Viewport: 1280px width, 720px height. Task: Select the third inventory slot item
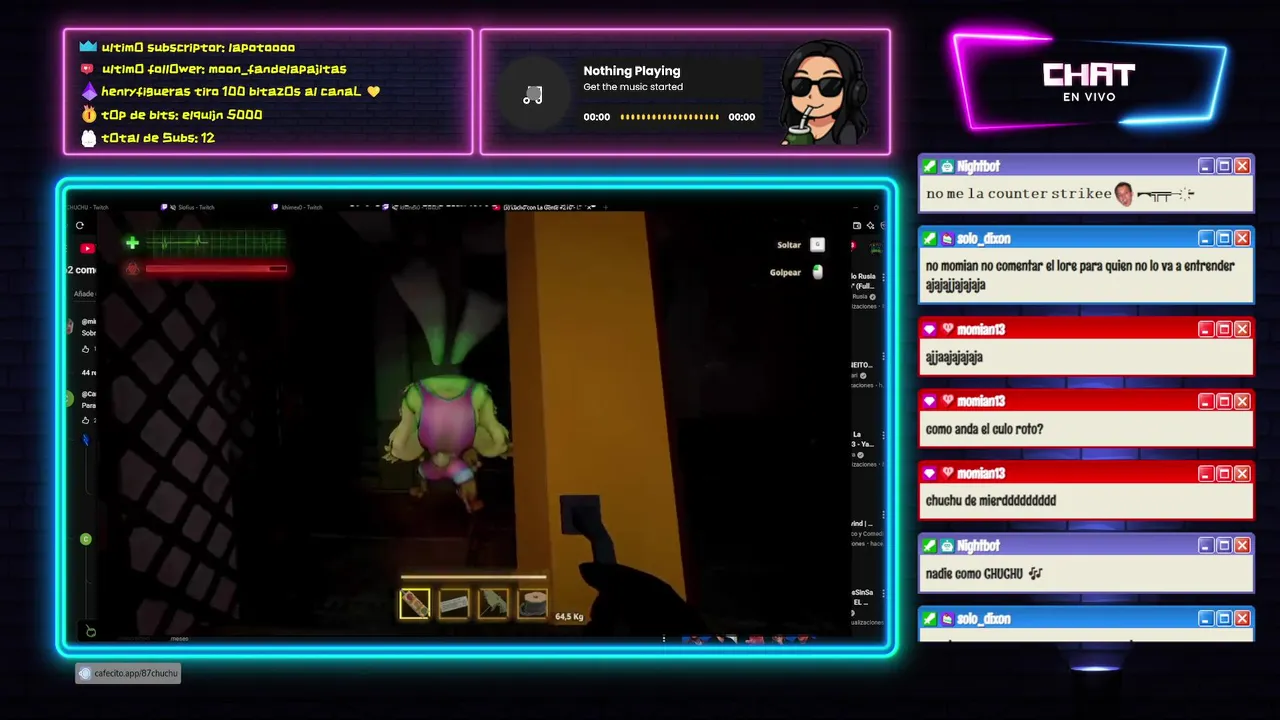[493, 603]
